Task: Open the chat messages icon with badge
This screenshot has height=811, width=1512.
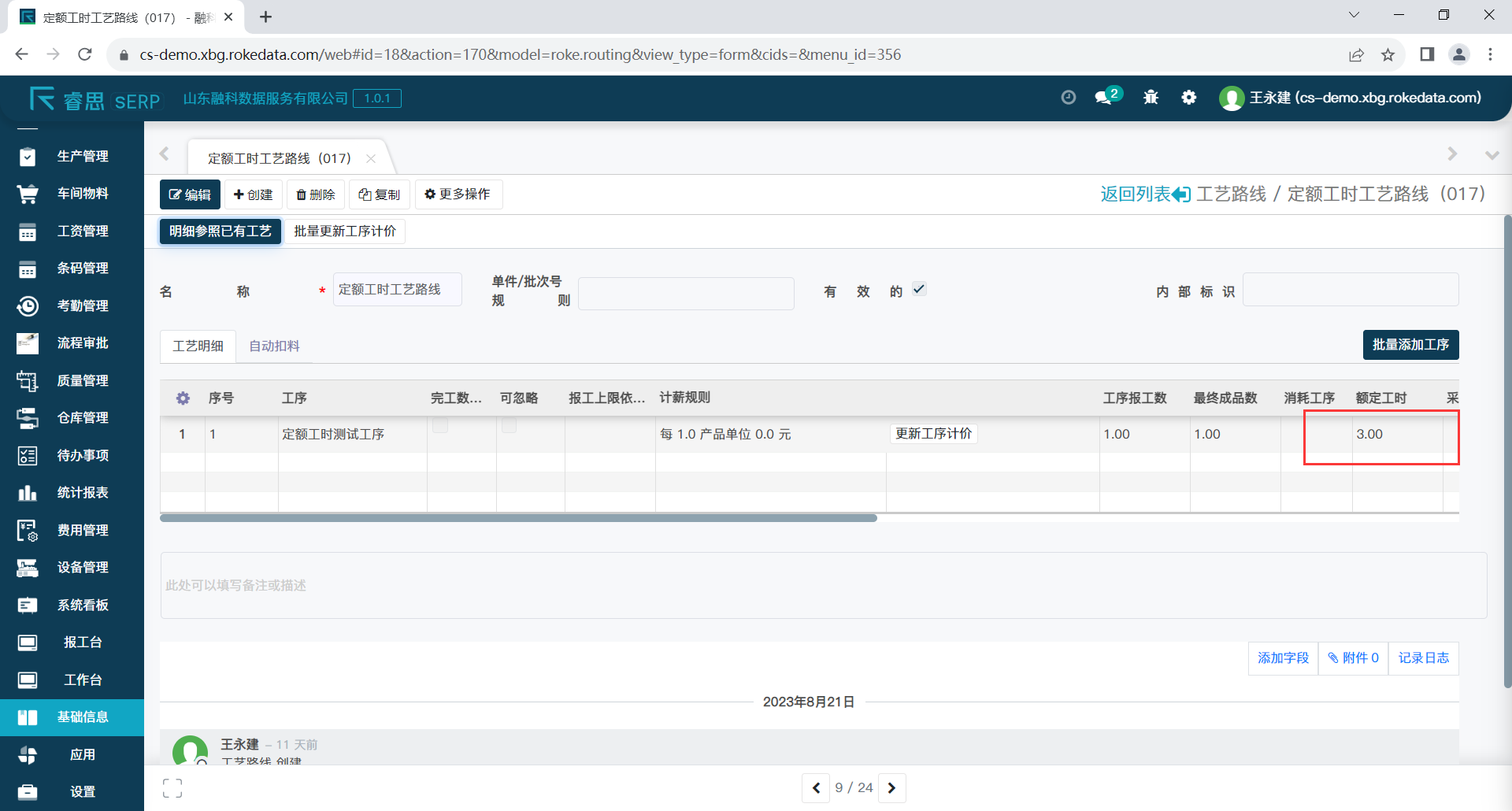Action: (1106, 98)
